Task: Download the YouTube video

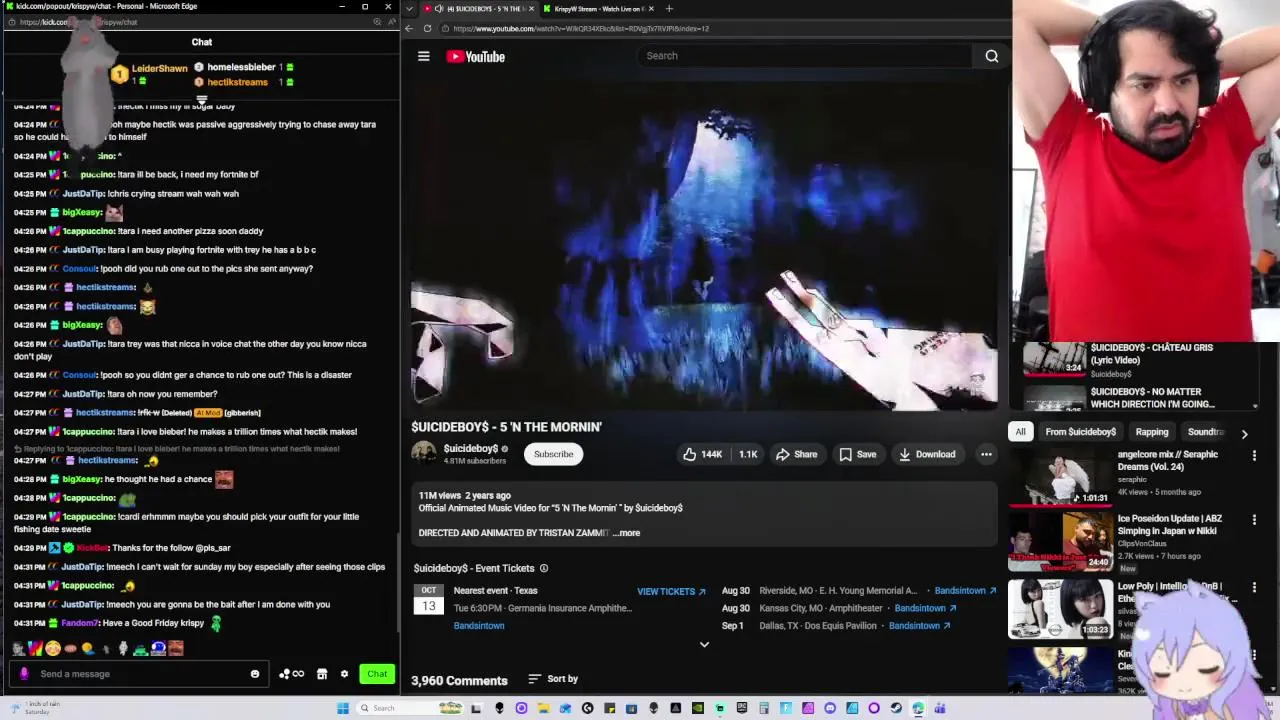Action: (x=927, y=454)
